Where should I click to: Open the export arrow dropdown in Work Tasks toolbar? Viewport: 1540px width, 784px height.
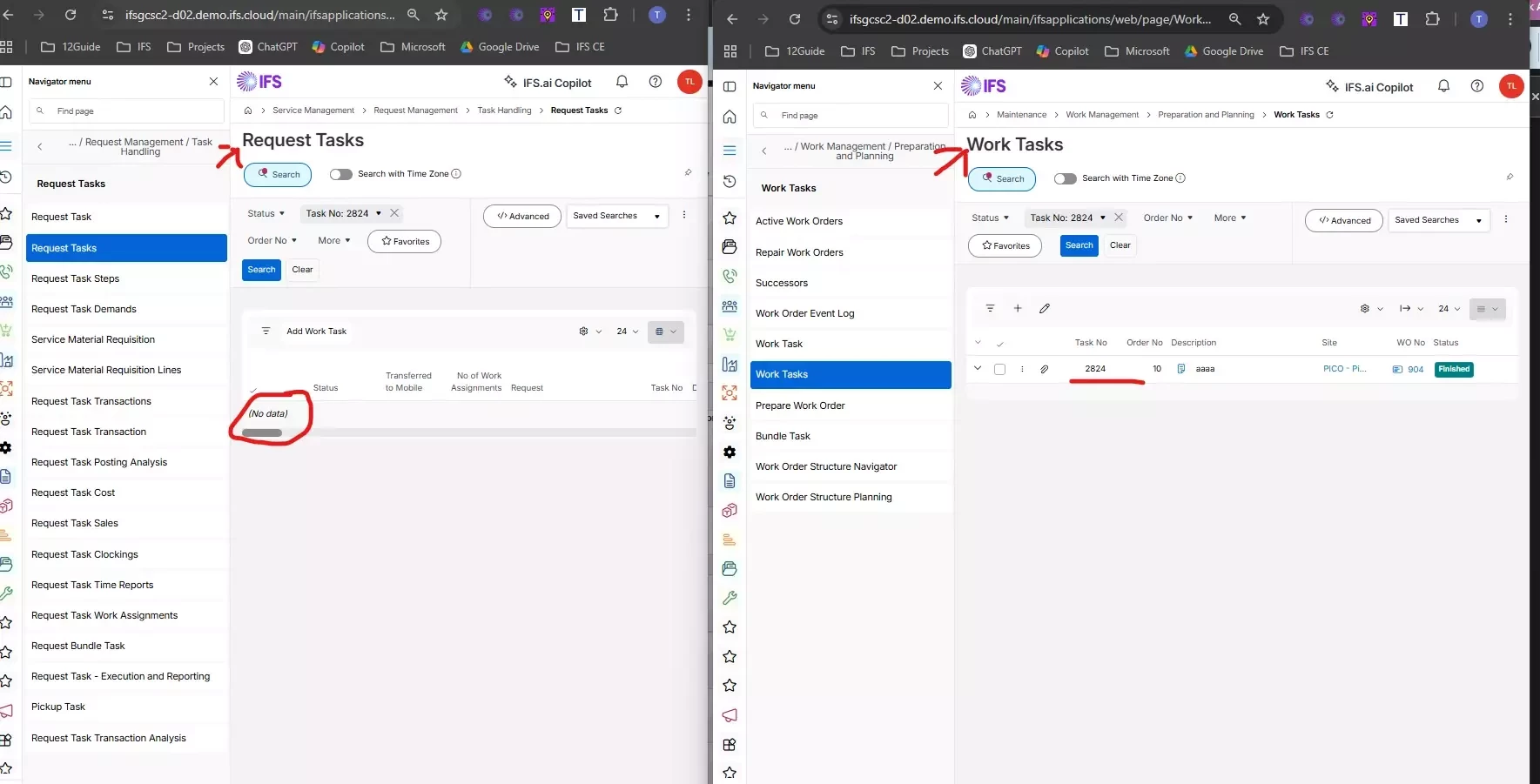point(1411,308)
